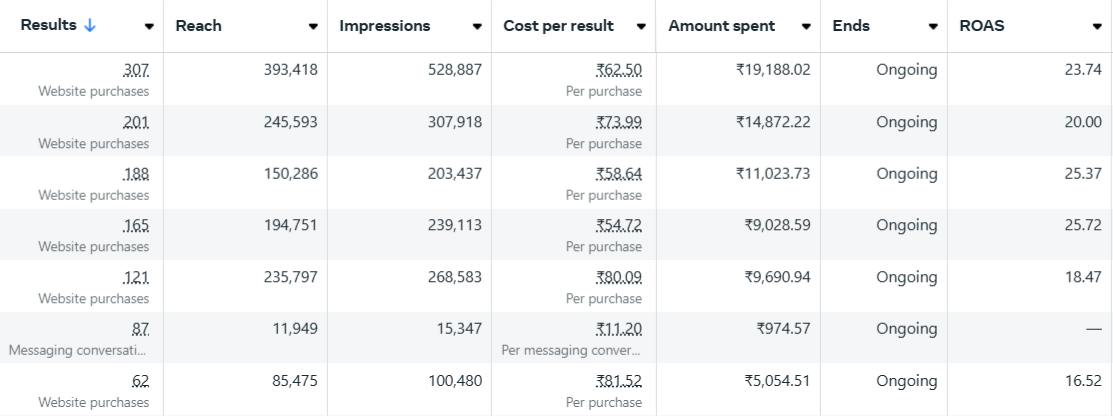Screen dimensions: 1113x416
Task: Click the 25.72 ROAS cell
Action: tap(1083, 225)
